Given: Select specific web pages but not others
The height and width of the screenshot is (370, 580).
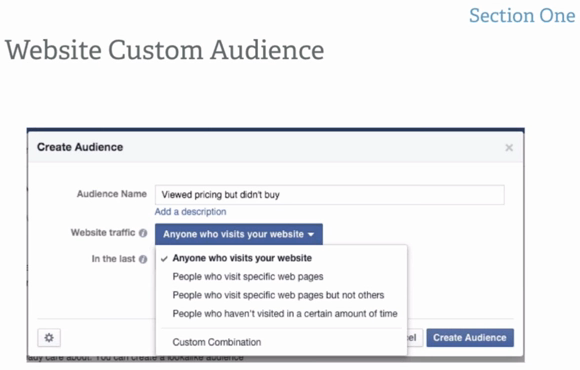Looking at the screenshot, I should click(278, 295).
